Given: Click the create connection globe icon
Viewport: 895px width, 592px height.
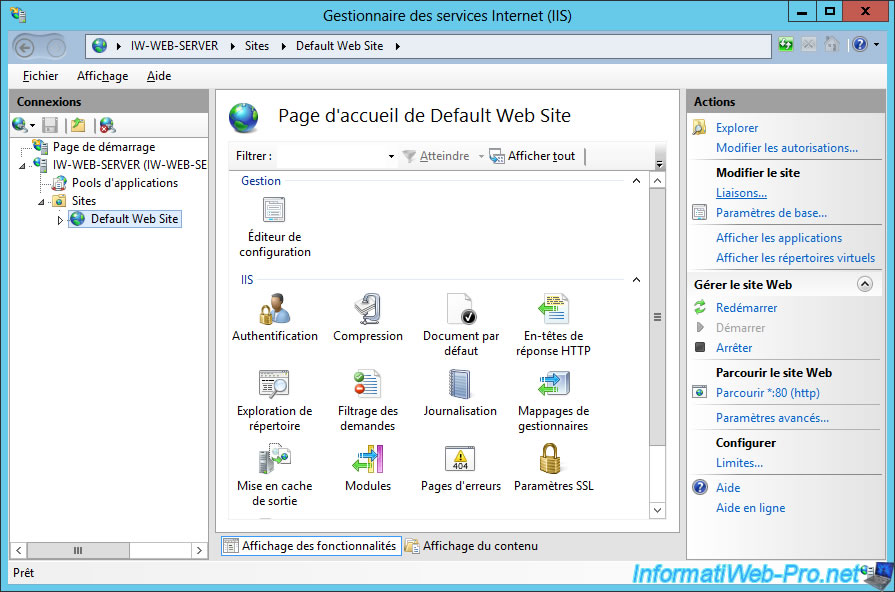Looking at the screenshot, I should pyautogui.click(x=19, y=124).
